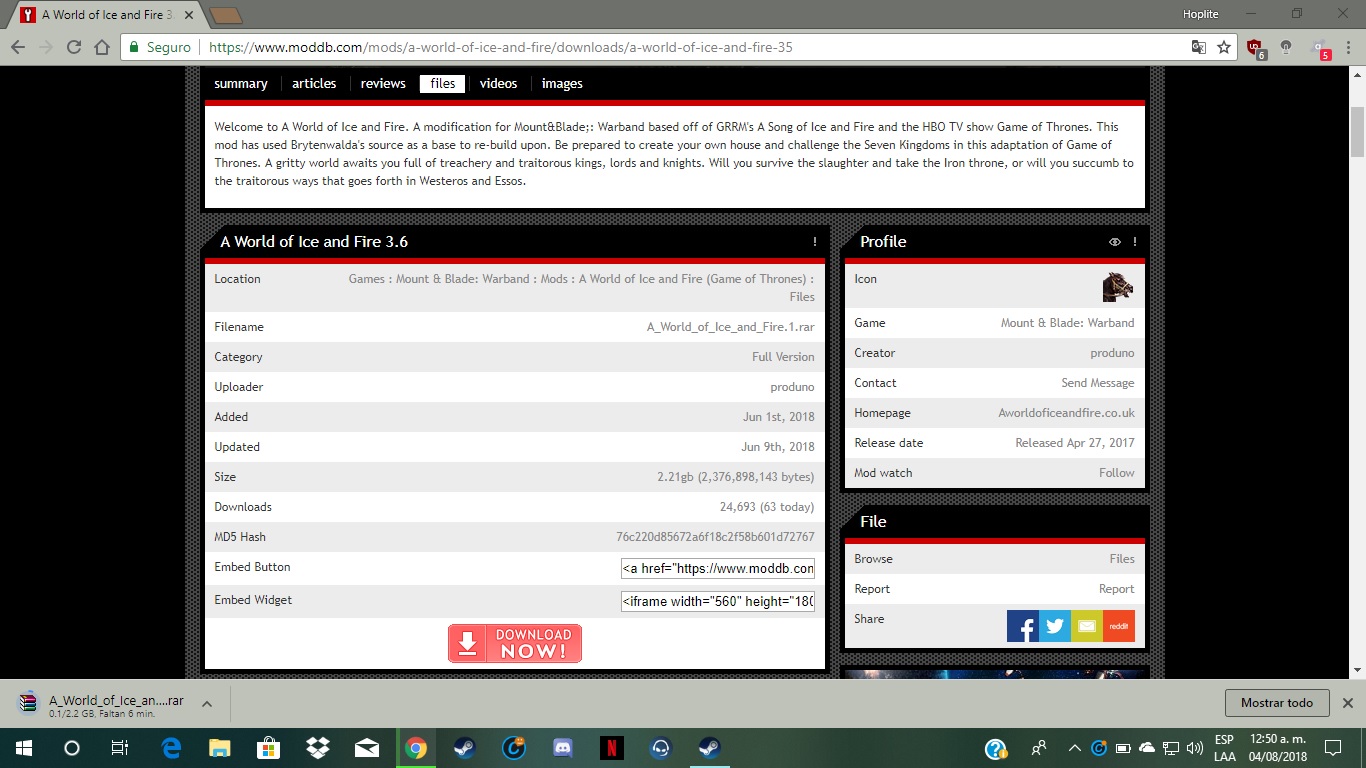Open the reviews tab
Viewport: 1366px width, 768px height.
tap(383, 84)
